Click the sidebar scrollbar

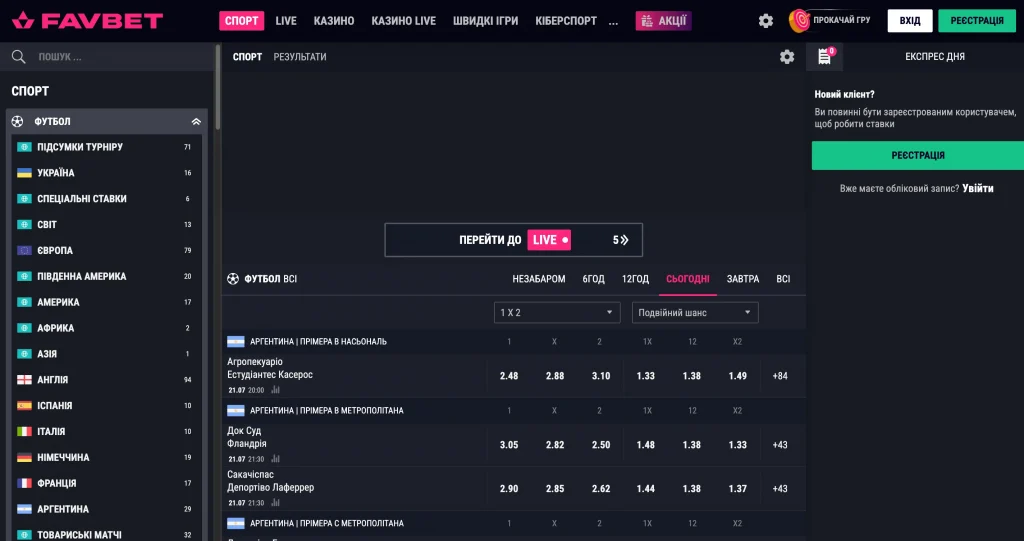point(217,87)
